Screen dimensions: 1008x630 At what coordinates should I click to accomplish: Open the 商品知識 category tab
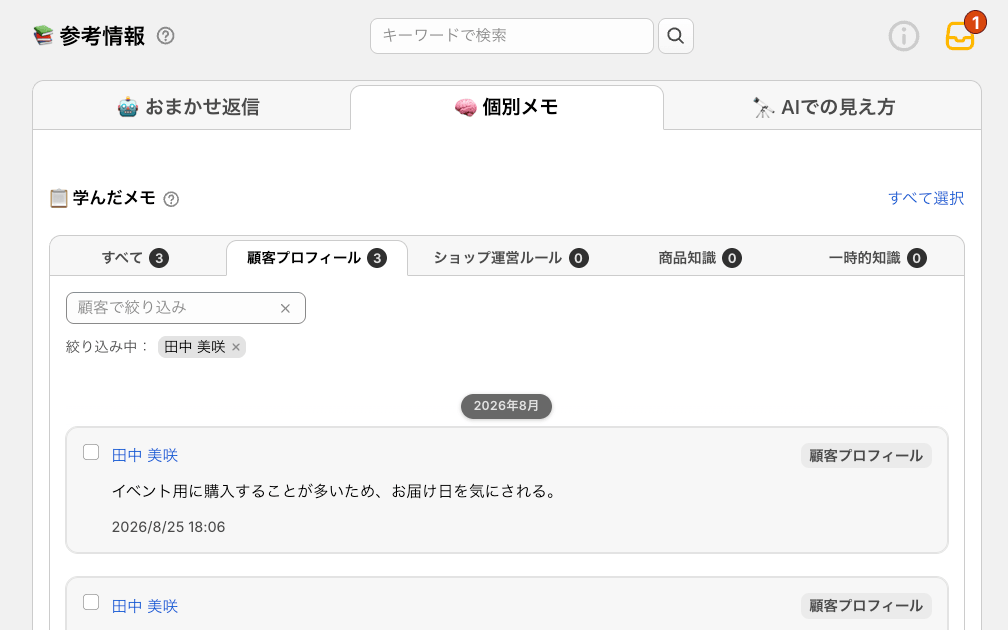tap(699, 258)
